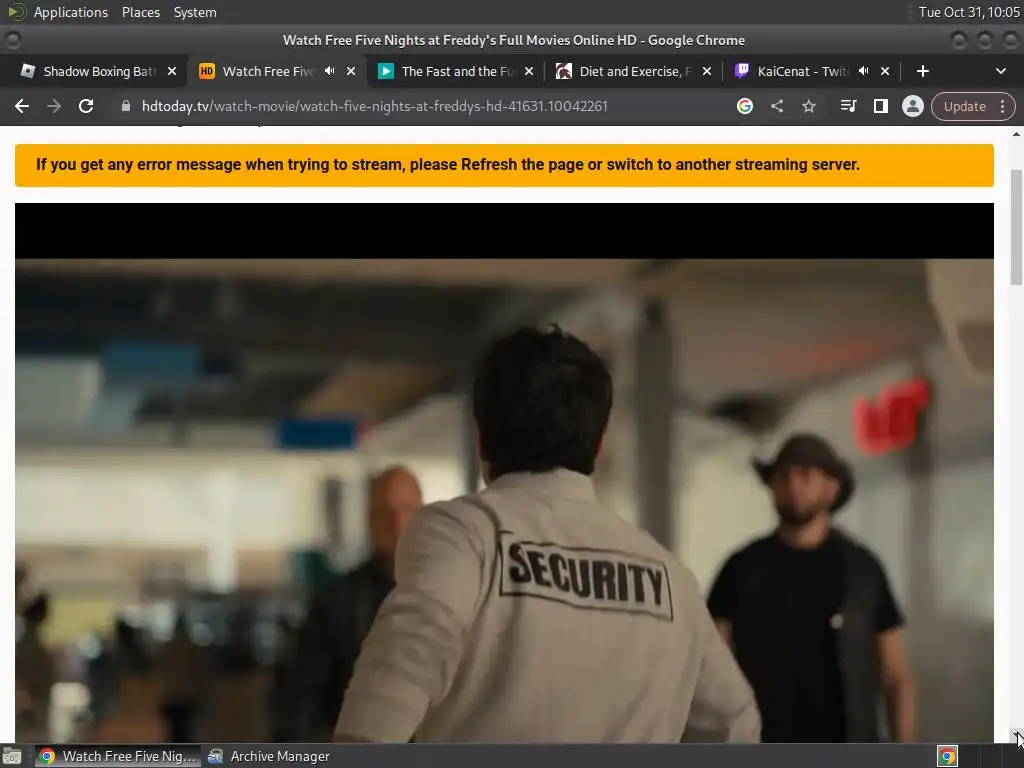The width and height of the screenshot is (1024, 768).
Task: Open the media controls icon
Action: pos(848,106)
